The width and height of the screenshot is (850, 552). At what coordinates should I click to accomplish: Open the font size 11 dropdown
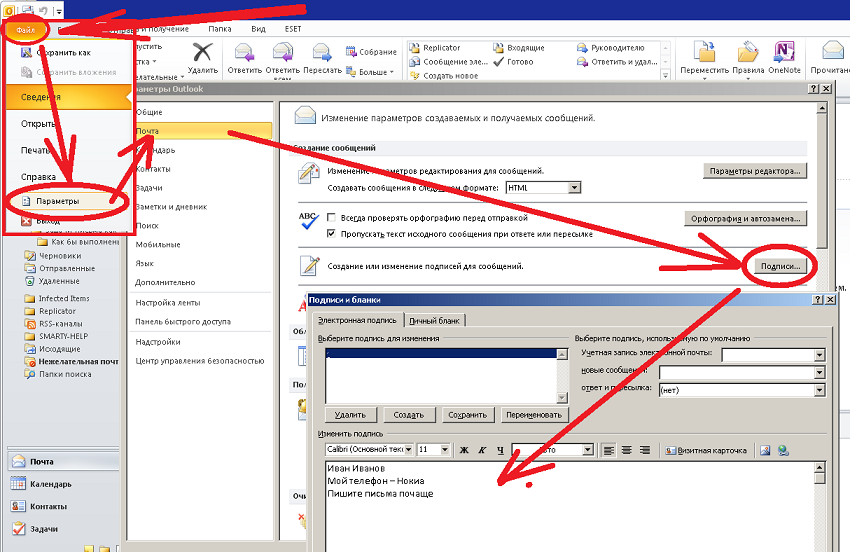[x=445, y=450]
